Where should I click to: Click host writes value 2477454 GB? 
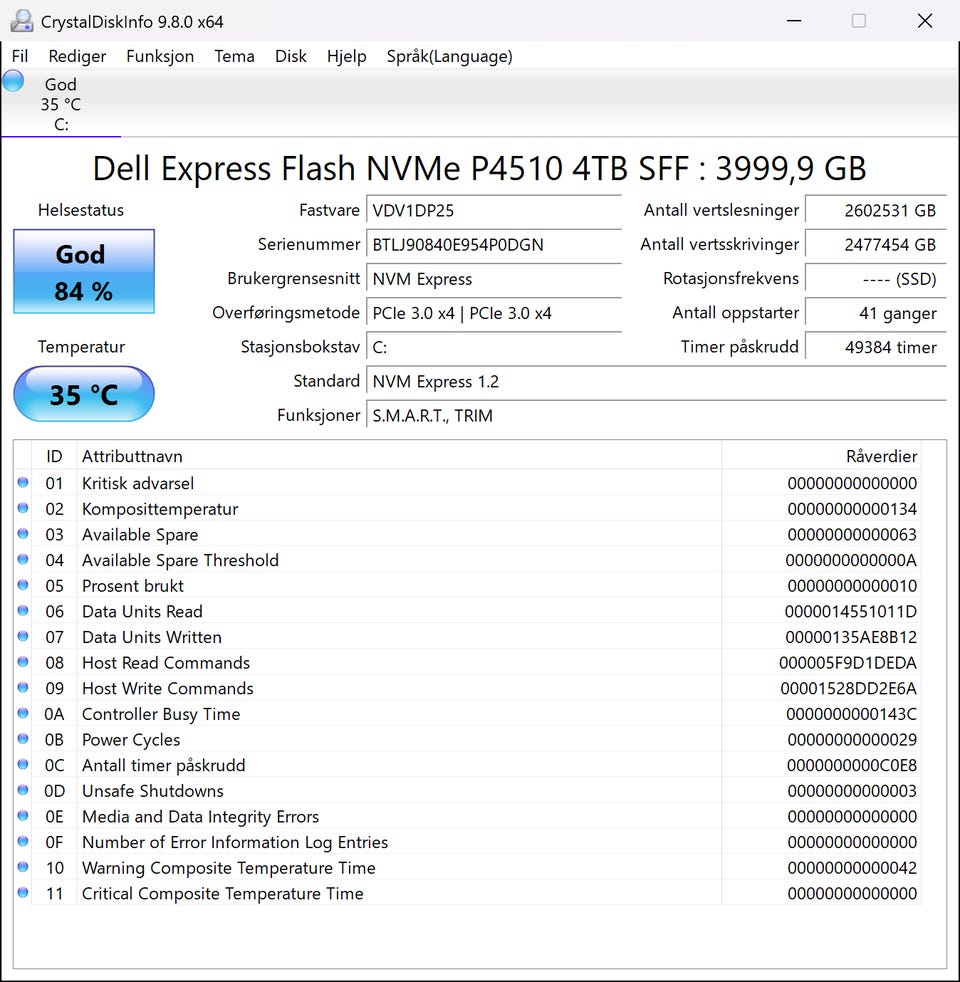click(x=875, y=245)
